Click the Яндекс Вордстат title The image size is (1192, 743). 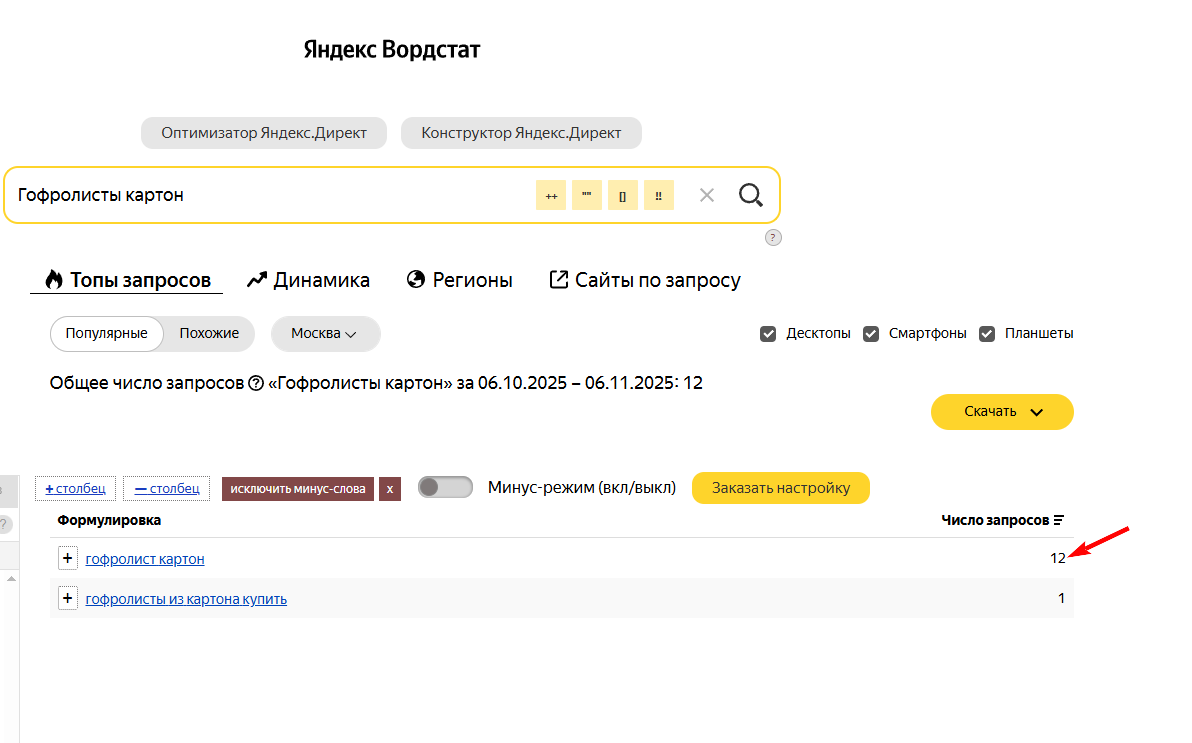(x=392, y=50)
